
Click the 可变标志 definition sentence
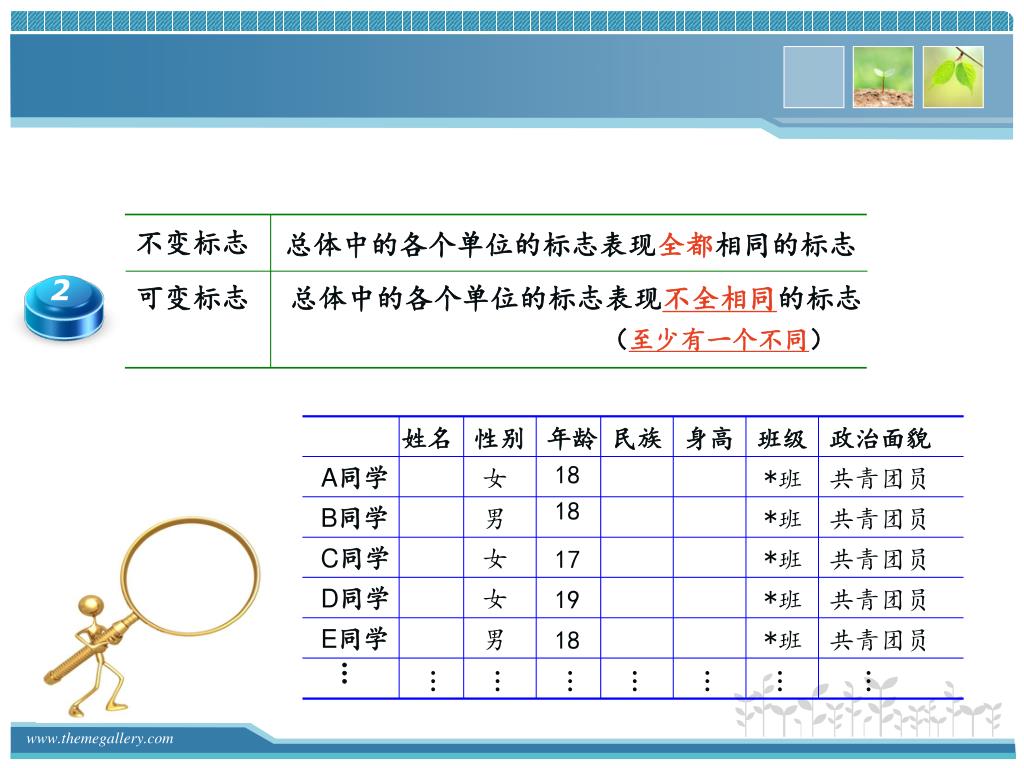coord(576,299)
